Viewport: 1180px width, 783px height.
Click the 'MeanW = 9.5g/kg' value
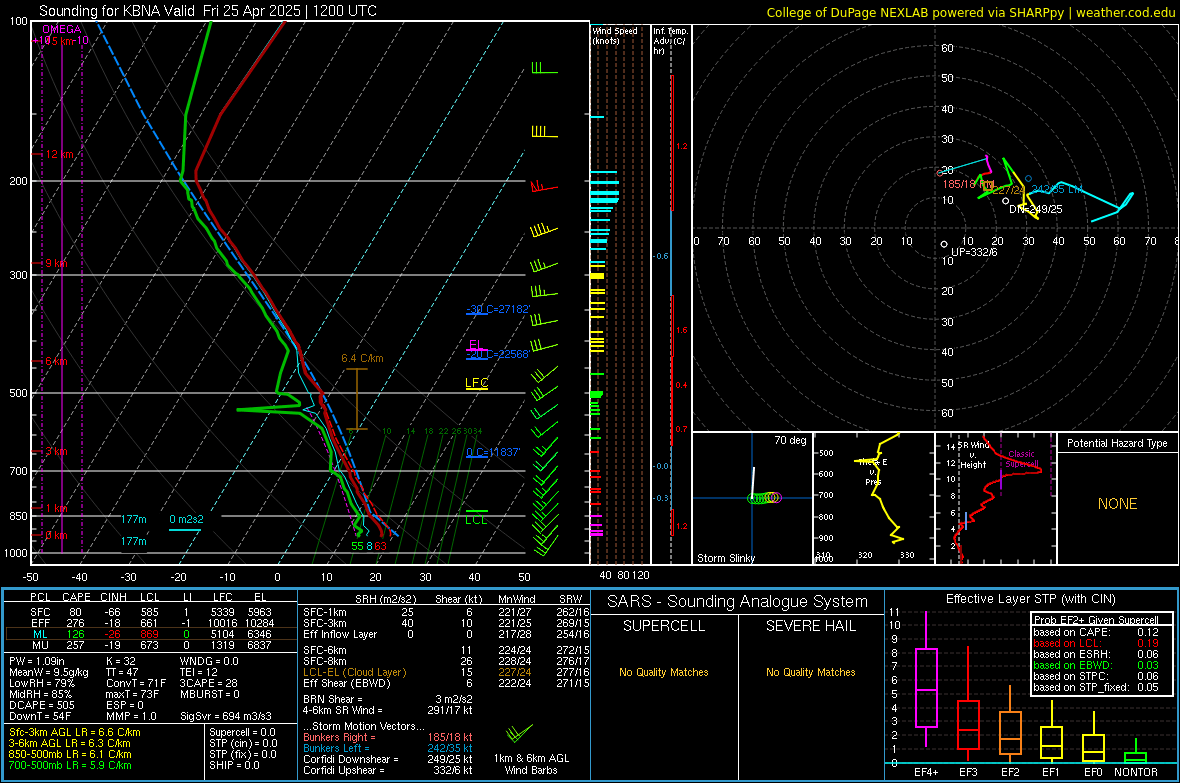(x=48, y=672)
